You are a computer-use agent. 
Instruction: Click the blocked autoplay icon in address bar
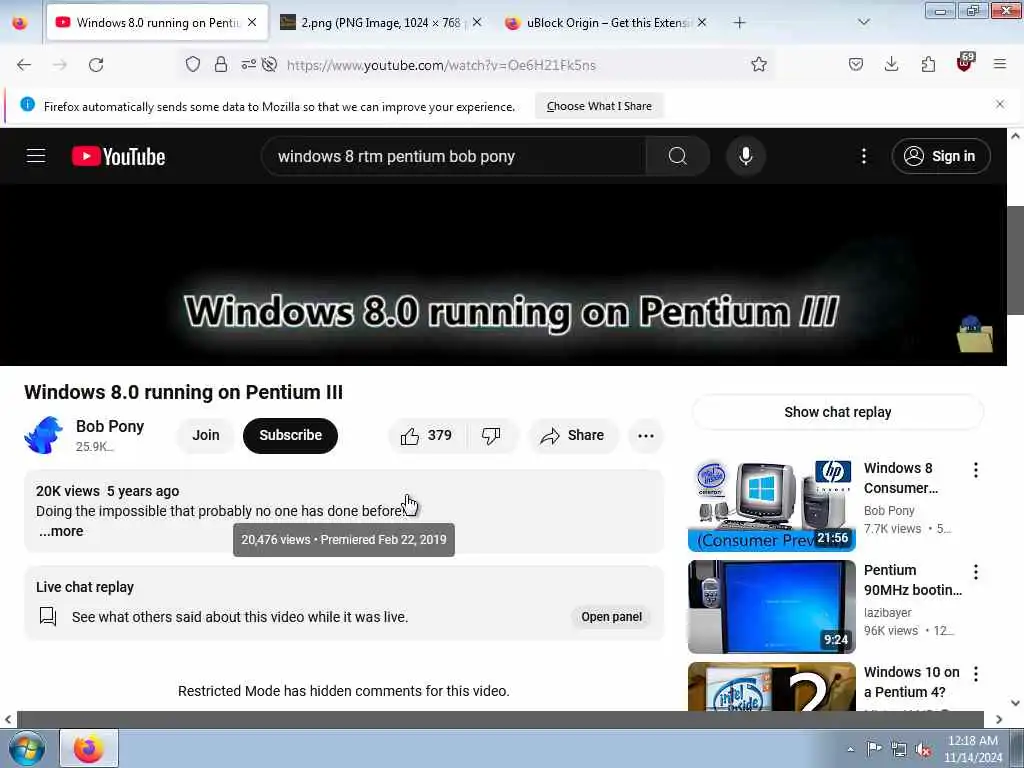tap(269, 64)
